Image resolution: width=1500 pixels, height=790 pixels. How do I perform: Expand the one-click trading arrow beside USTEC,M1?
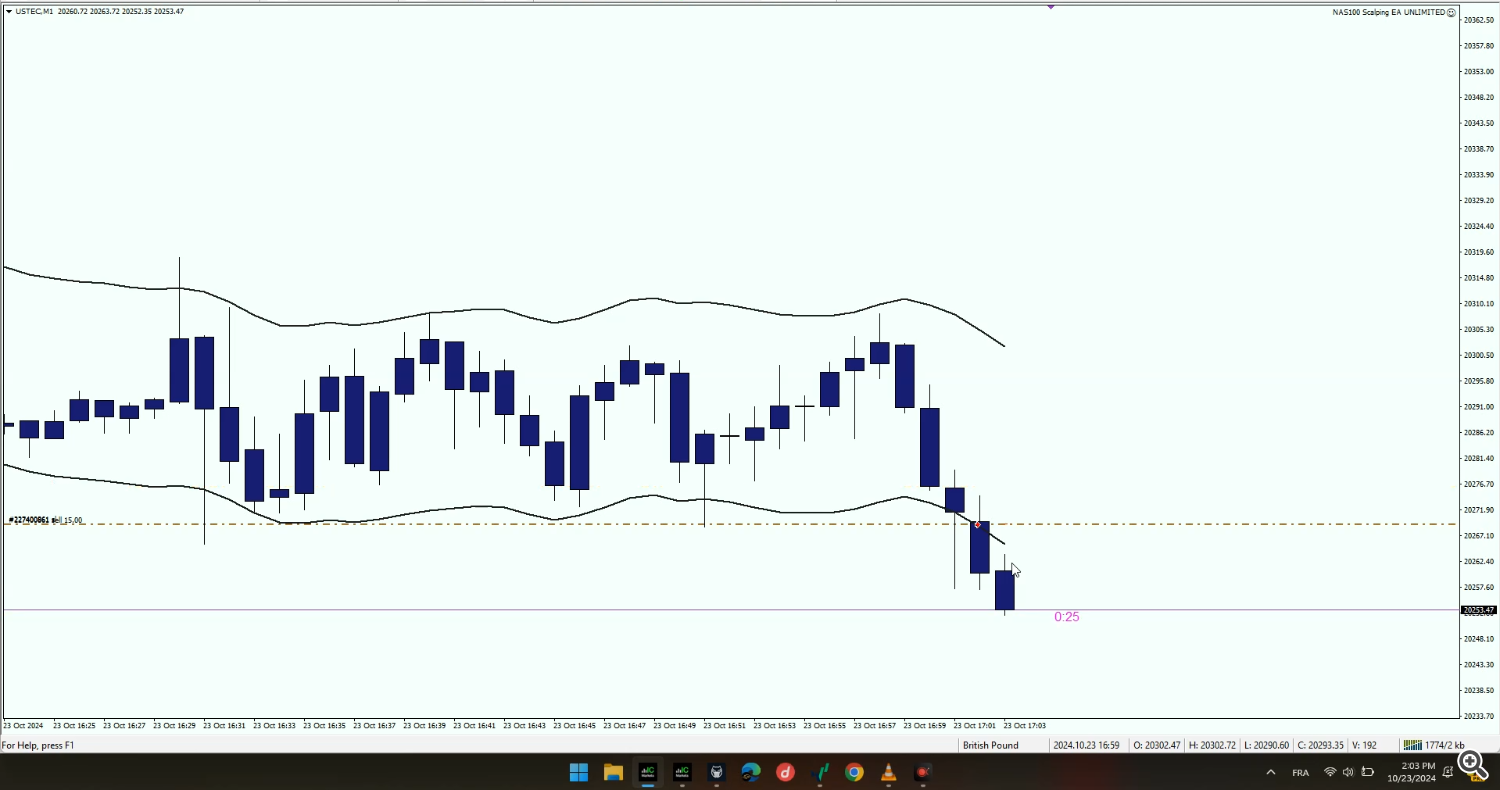pos(8,11)
